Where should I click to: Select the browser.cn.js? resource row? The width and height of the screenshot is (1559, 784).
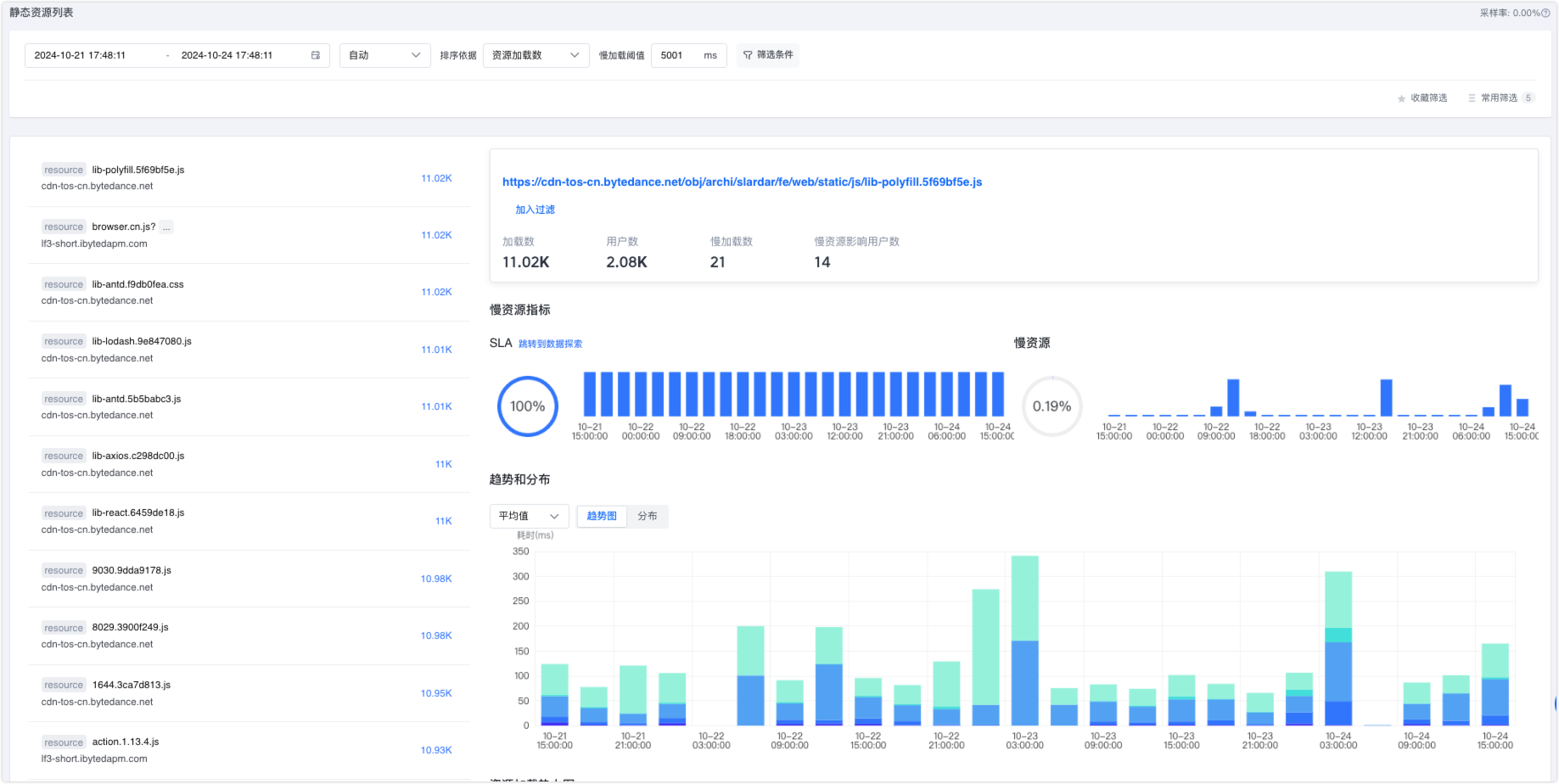click(x=248, y=235)
